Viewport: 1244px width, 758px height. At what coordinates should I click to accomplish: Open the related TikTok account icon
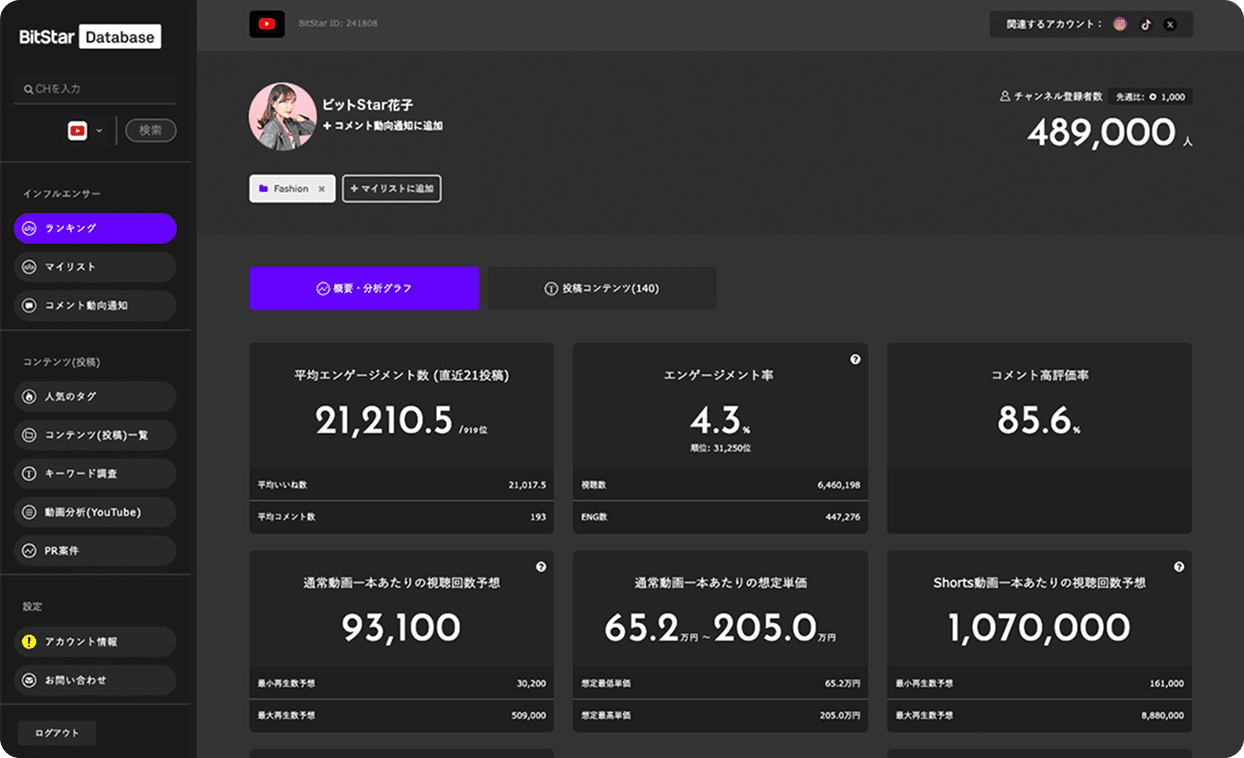pos(1146,24)
